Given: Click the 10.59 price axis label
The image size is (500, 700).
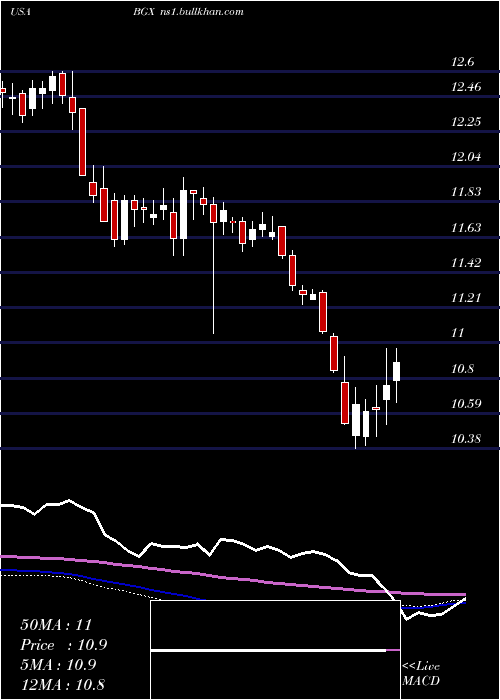Looking at the screenshot, I should (x=466, y=404).
